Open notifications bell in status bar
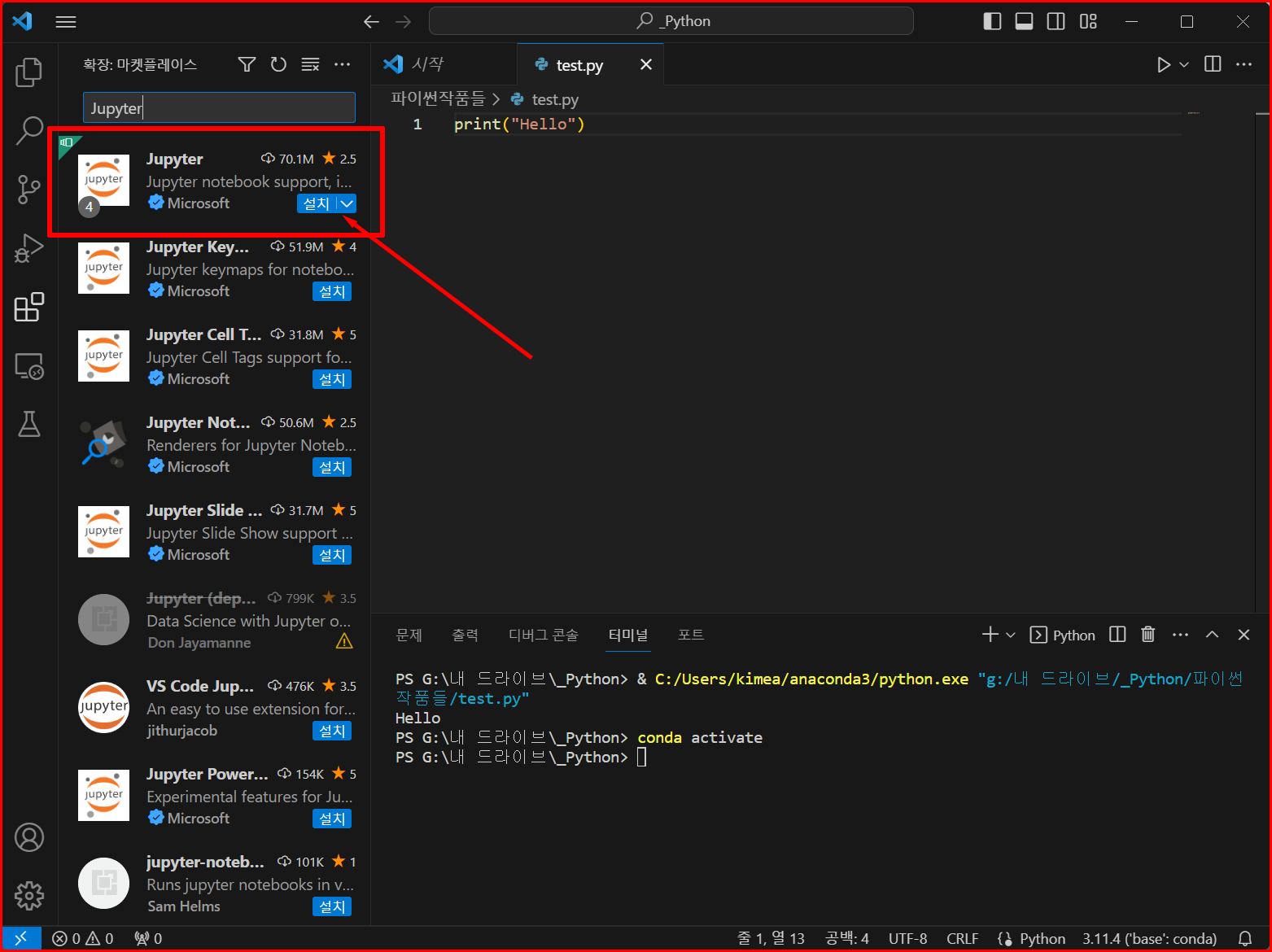Screen dimensions: 1272x952 tap(1245, 938)
